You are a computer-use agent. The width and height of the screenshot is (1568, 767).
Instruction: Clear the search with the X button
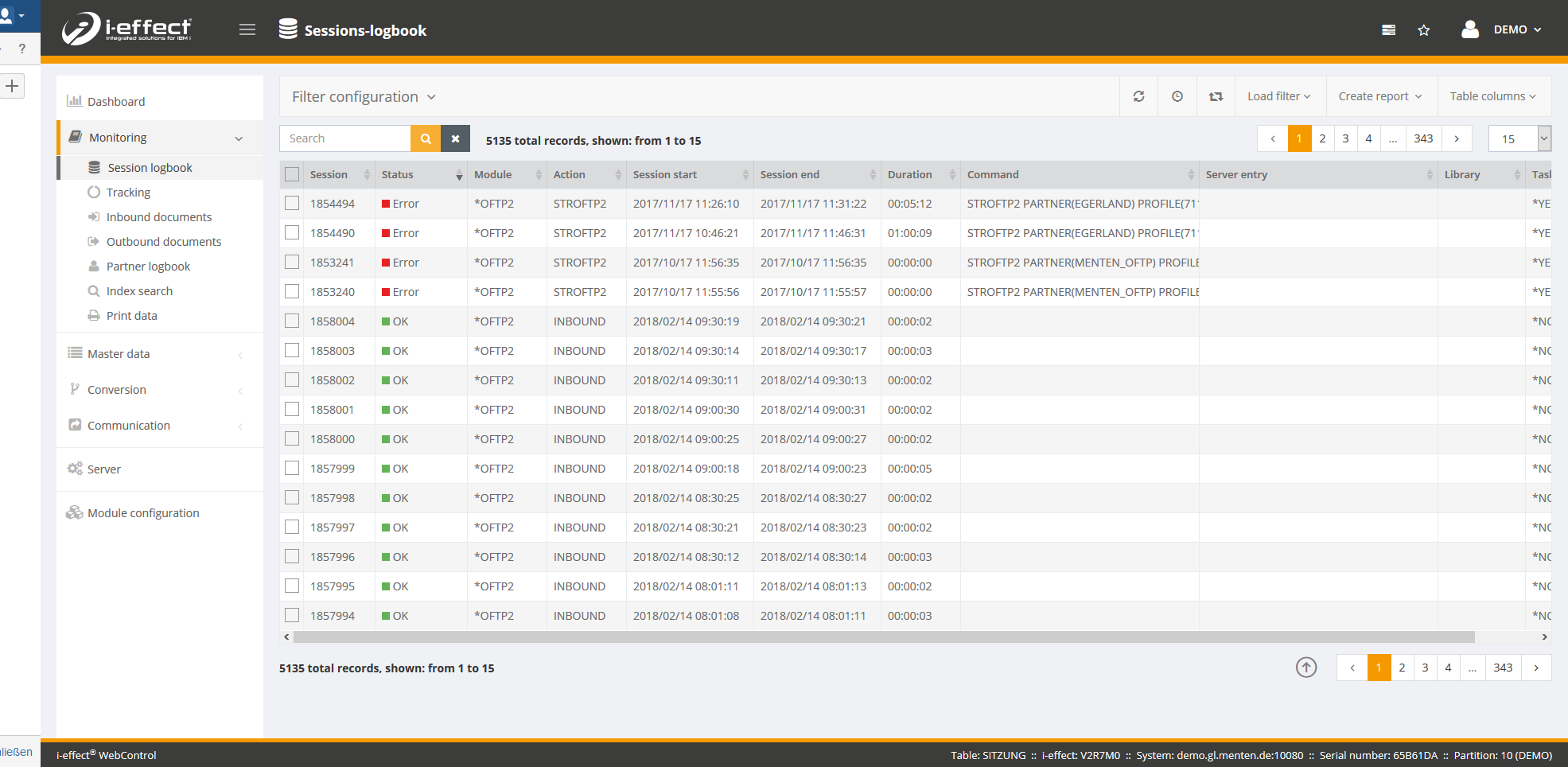455,138
